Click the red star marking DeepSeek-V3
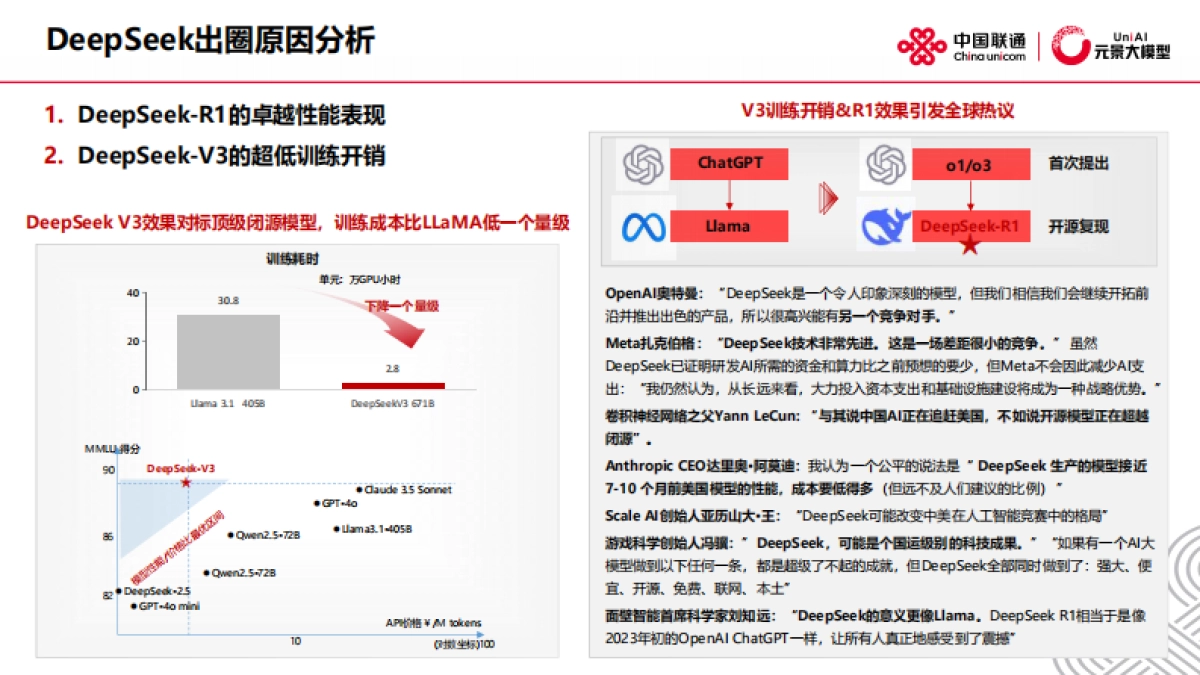 coord(185,482)
